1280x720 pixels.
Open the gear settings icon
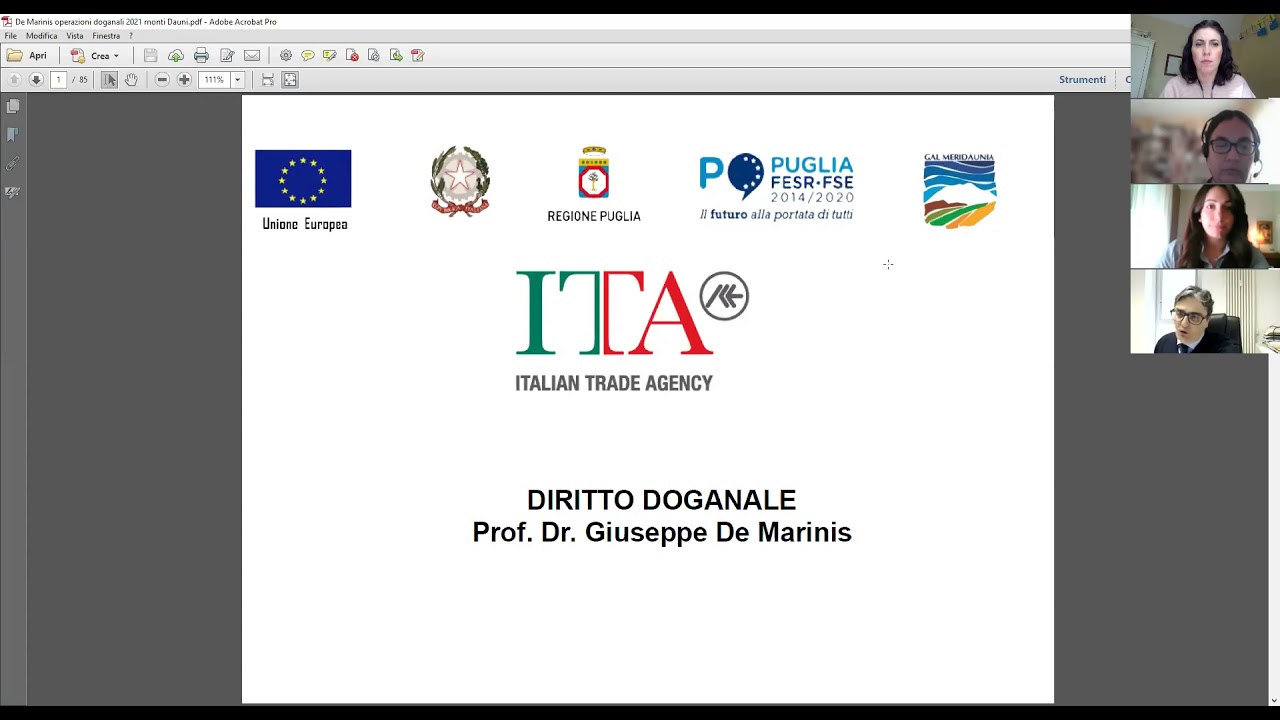click(286, 56)
